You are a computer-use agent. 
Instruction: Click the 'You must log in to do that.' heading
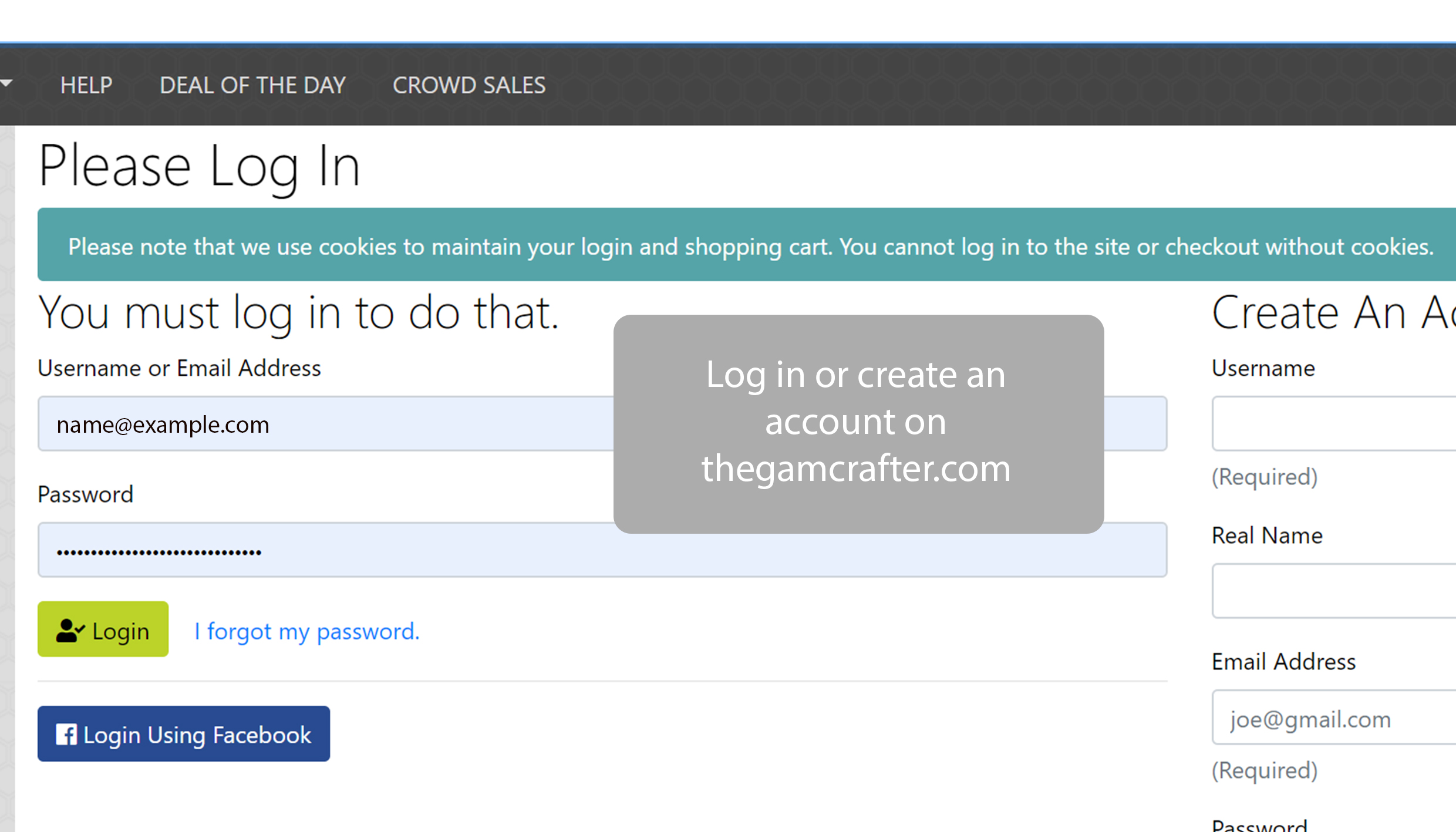(298, 314)
